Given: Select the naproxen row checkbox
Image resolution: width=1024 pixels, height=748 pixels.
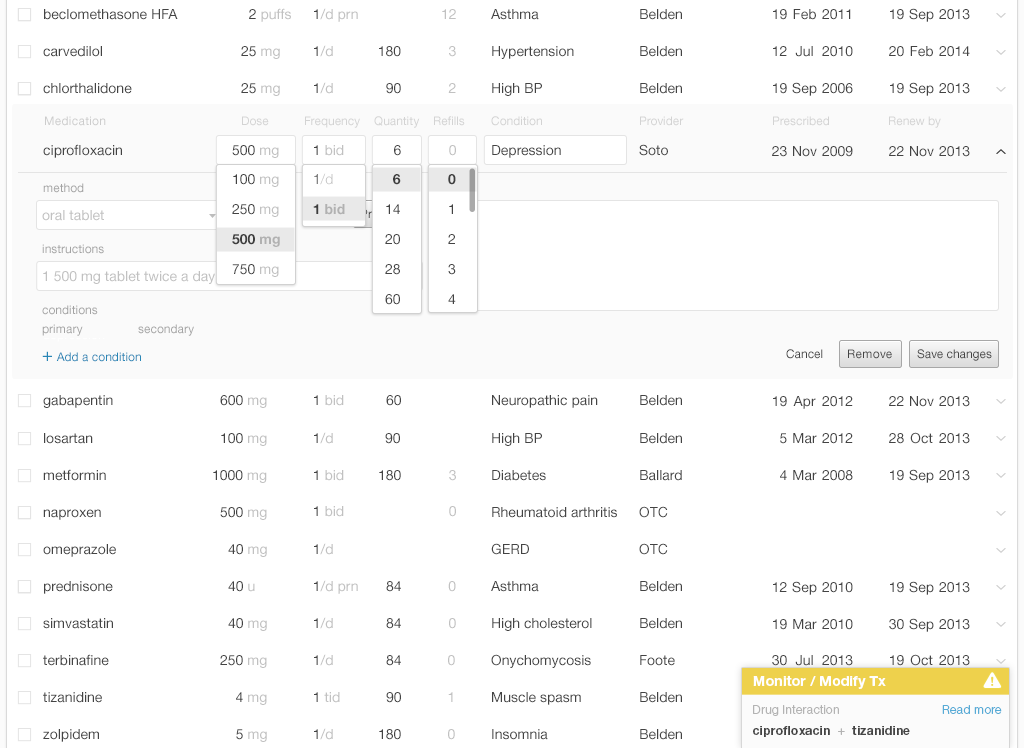Looking at the screenshot, I should click(24, 513).
